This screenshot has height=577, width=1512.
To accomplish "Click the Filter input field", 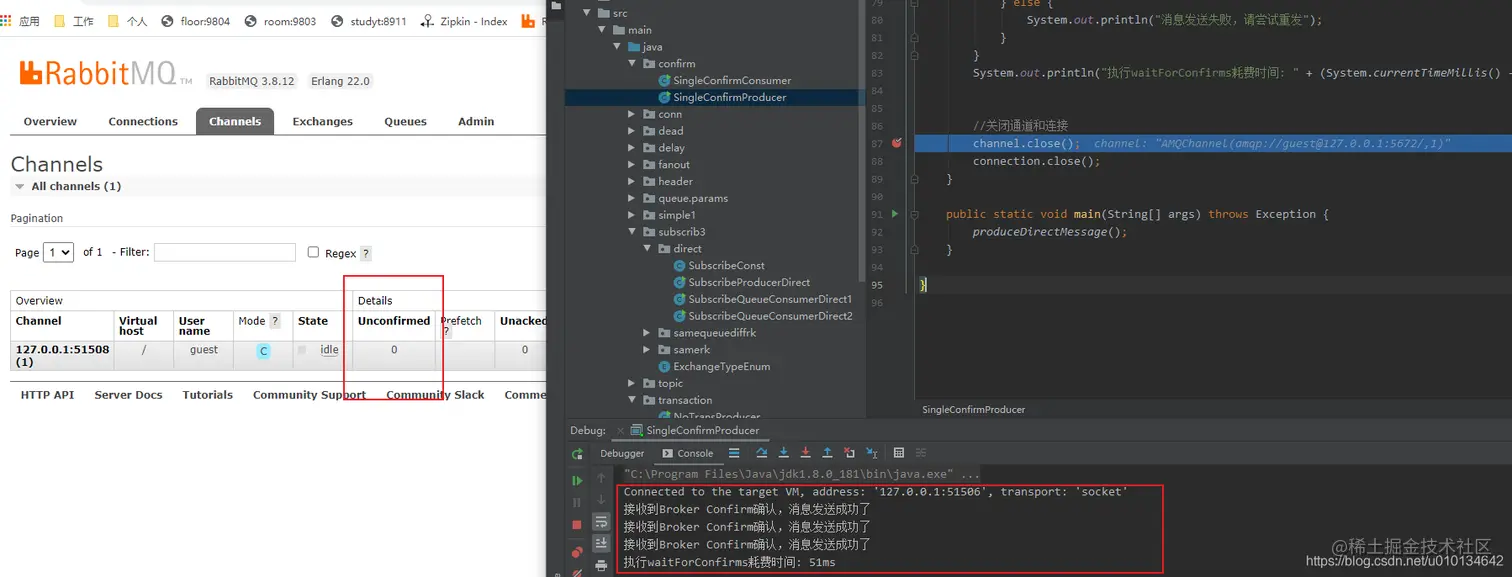I will [x=224, y=252].
